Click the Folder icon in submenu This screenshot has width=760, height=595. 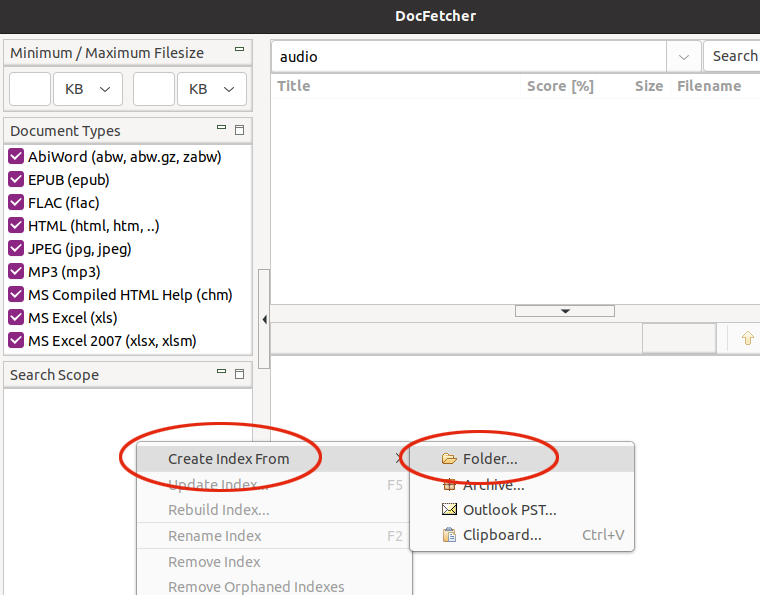[x=449, y=459]
